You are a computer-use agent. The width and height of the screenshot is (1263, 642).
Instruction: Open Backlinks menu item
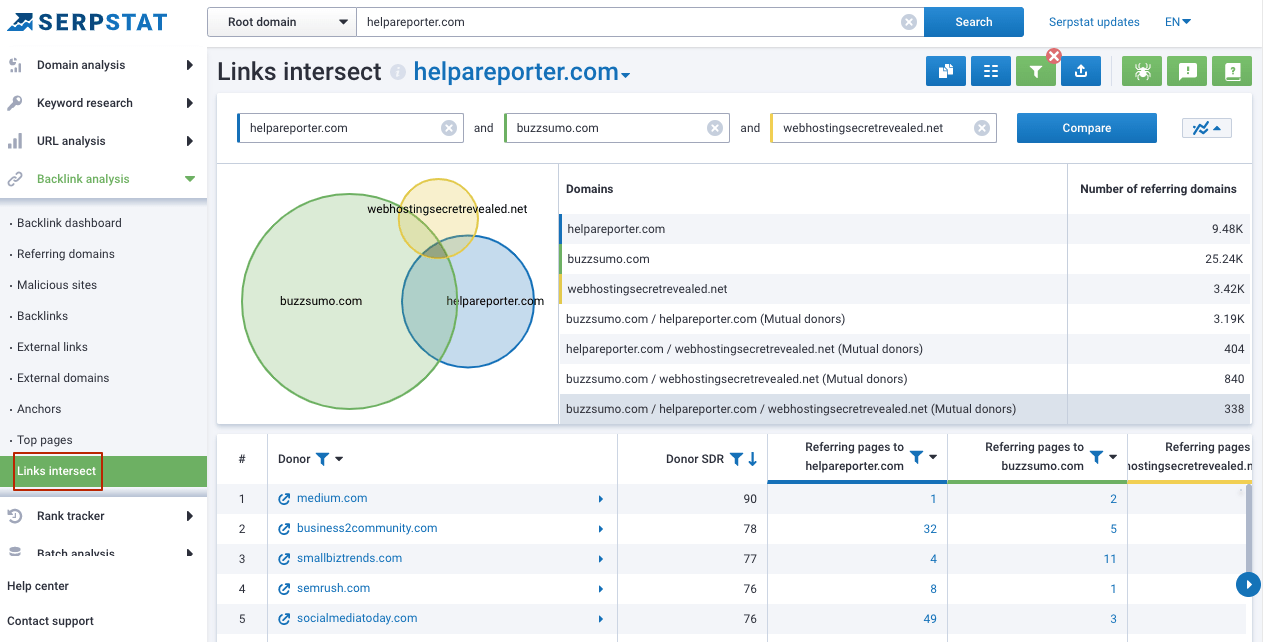click(42, 316)
